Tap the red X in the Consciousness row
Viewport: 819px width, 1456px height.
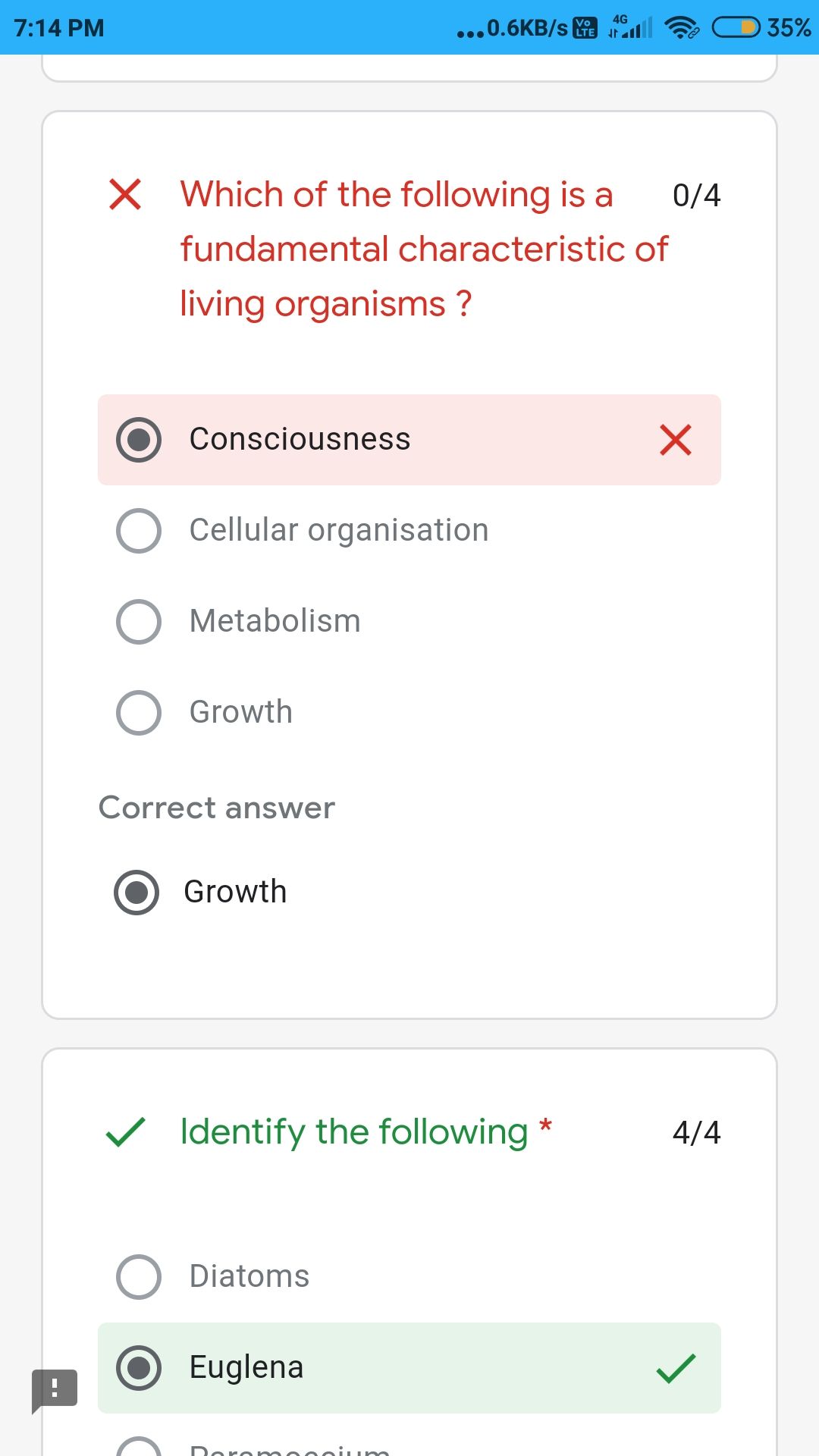(x=675, y=440)
